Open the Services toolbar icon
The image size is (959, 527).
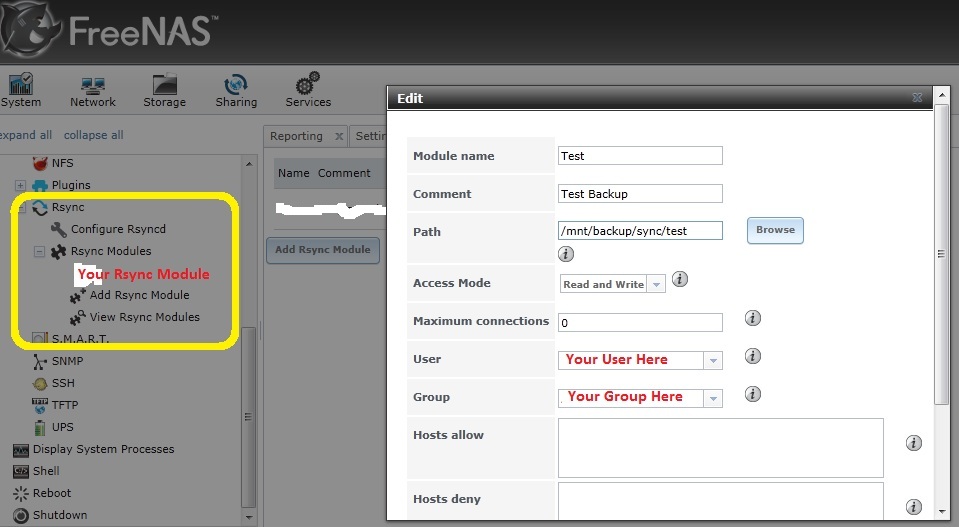(x=308, y=90)
